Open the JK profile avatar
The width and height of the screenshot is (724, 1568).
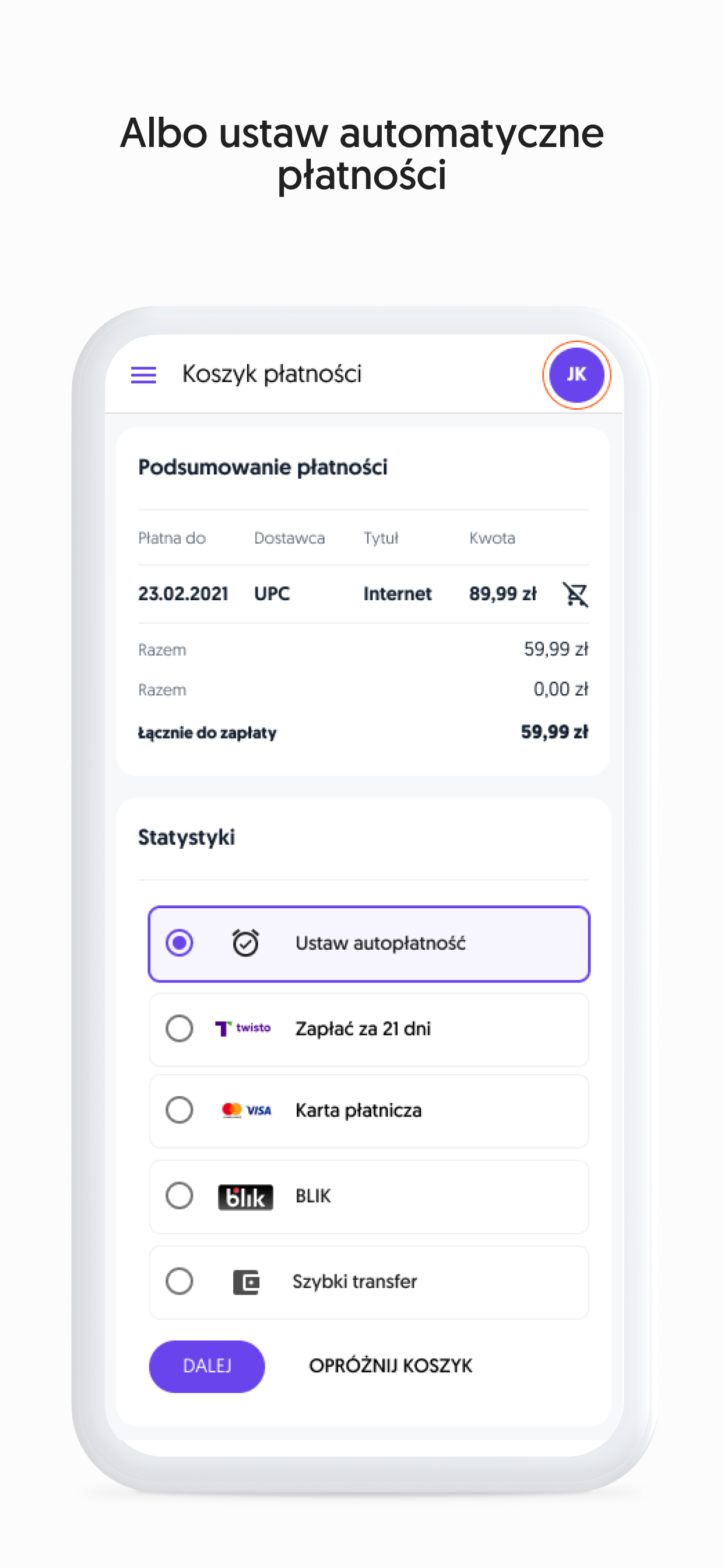[576, 374]
